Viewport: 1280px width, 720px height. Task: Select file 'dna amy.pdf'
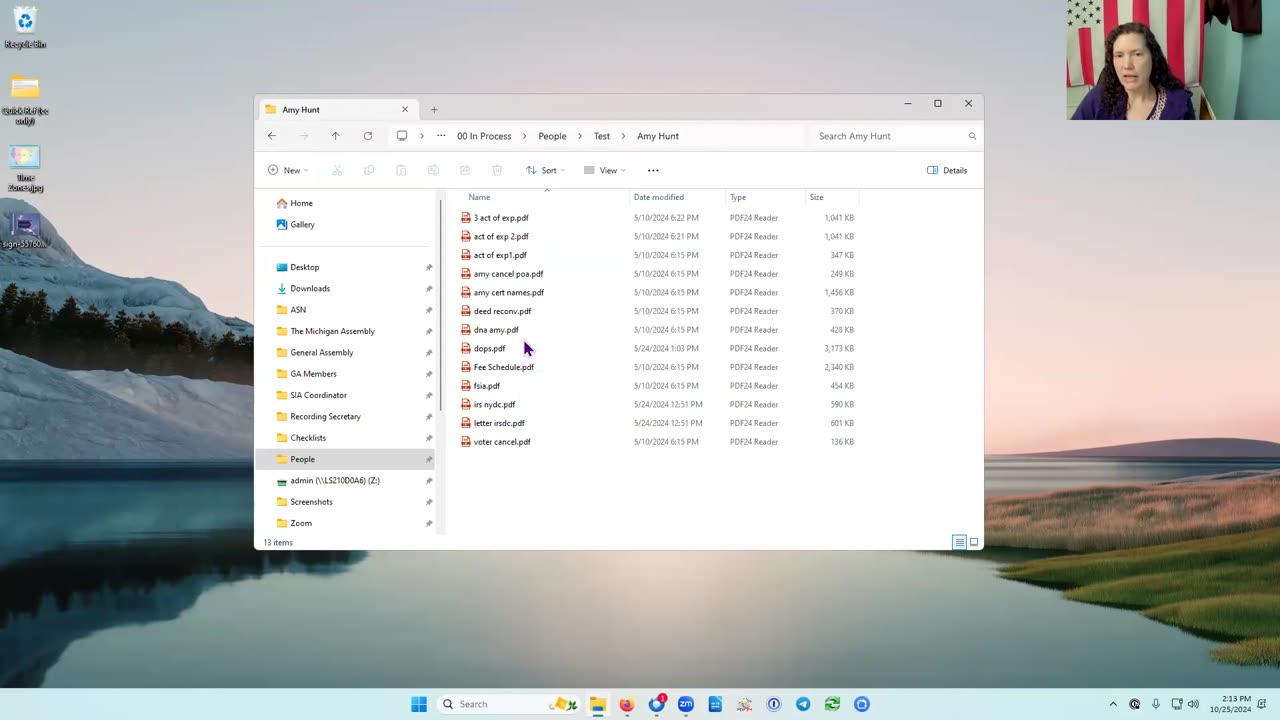(496, 330)
